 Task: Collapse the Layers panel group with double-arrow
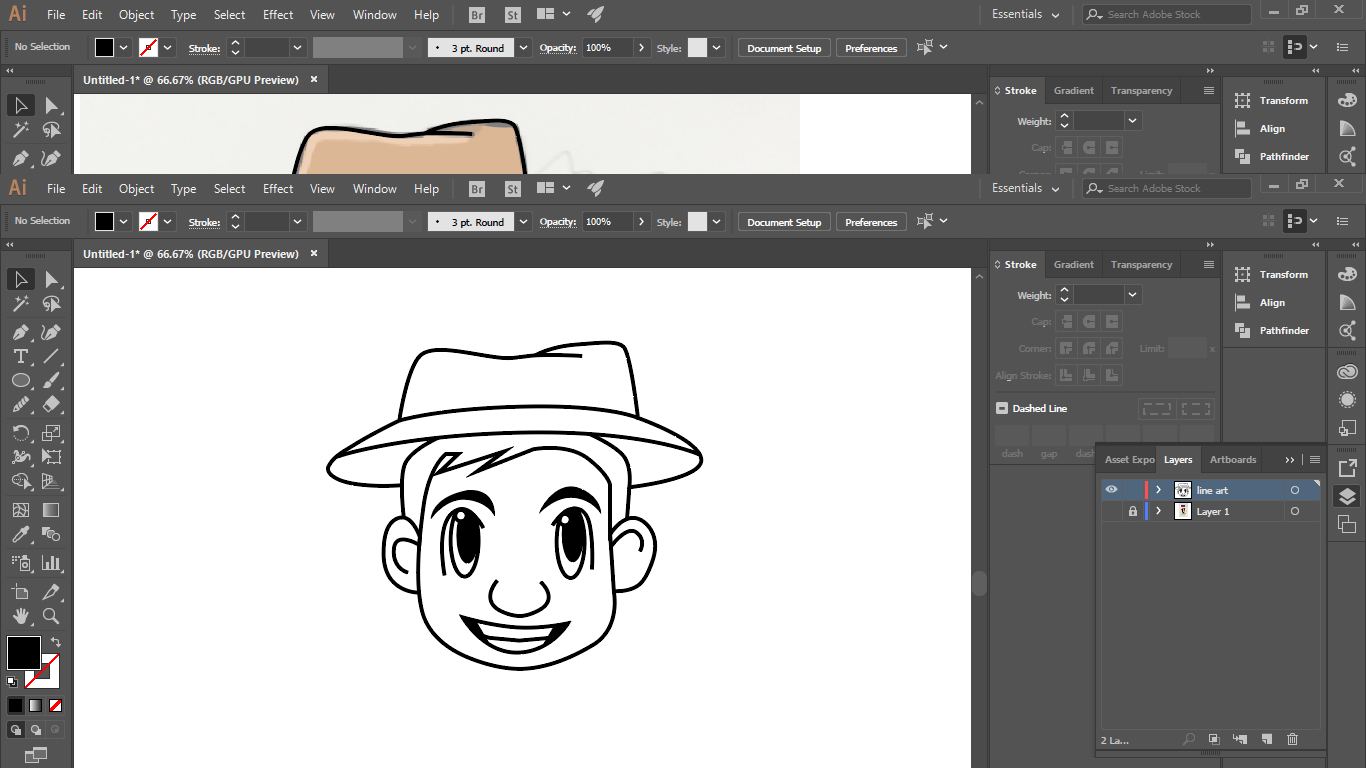(x=1290, y=460)
